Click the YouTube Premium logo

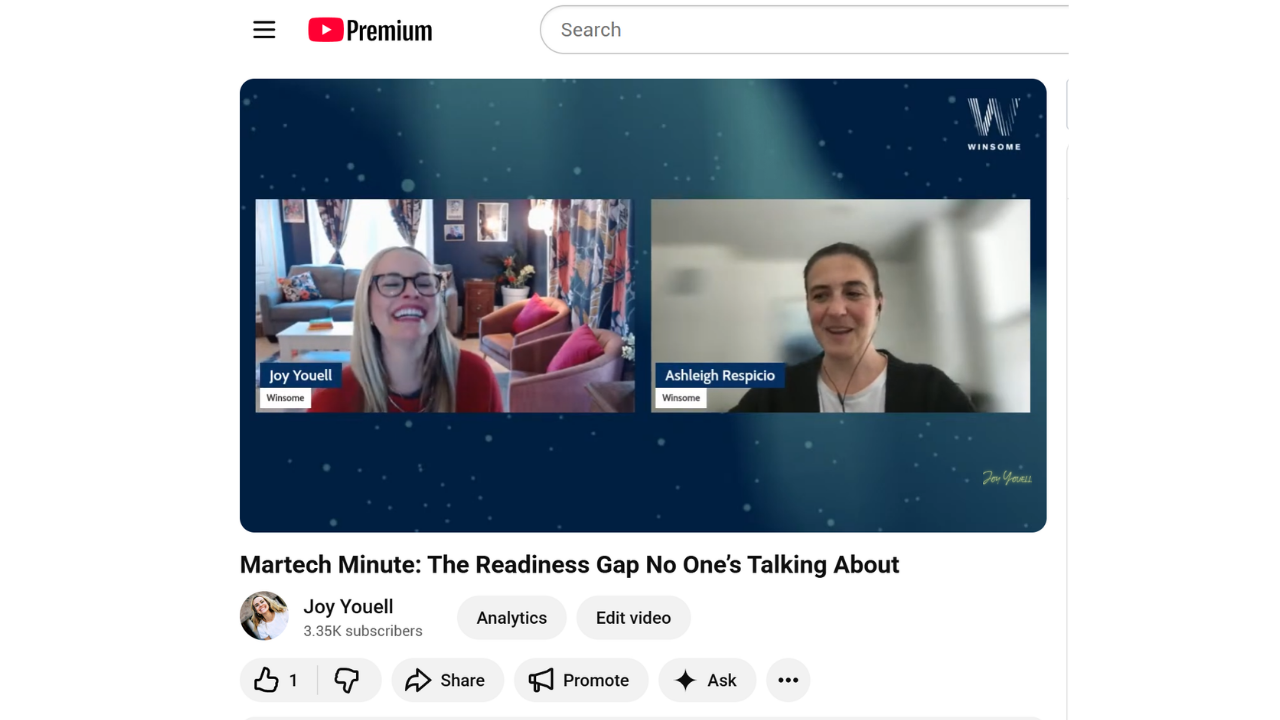pyautogui.click(x=369, y=29)
